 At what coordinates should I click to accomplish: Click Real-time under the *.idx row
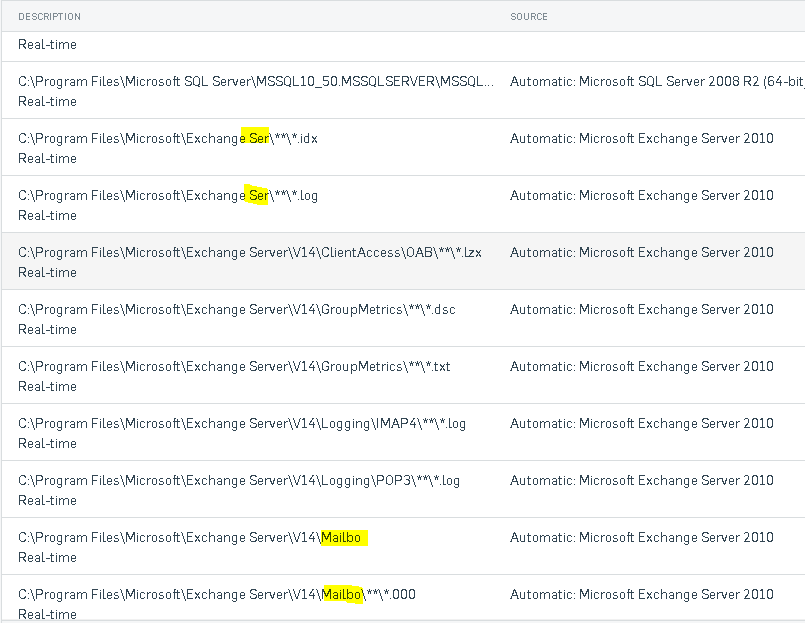pyautogui.click(x=47, y=159)
